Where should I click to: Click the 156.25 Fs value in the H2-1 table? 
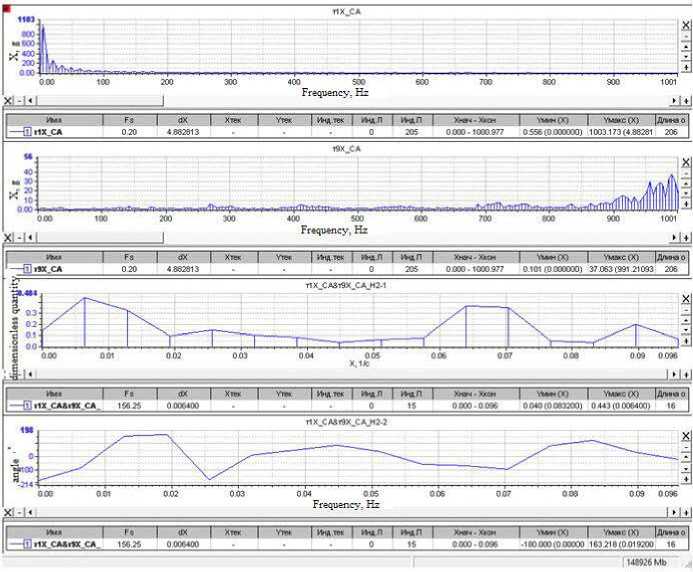point(129,405)
